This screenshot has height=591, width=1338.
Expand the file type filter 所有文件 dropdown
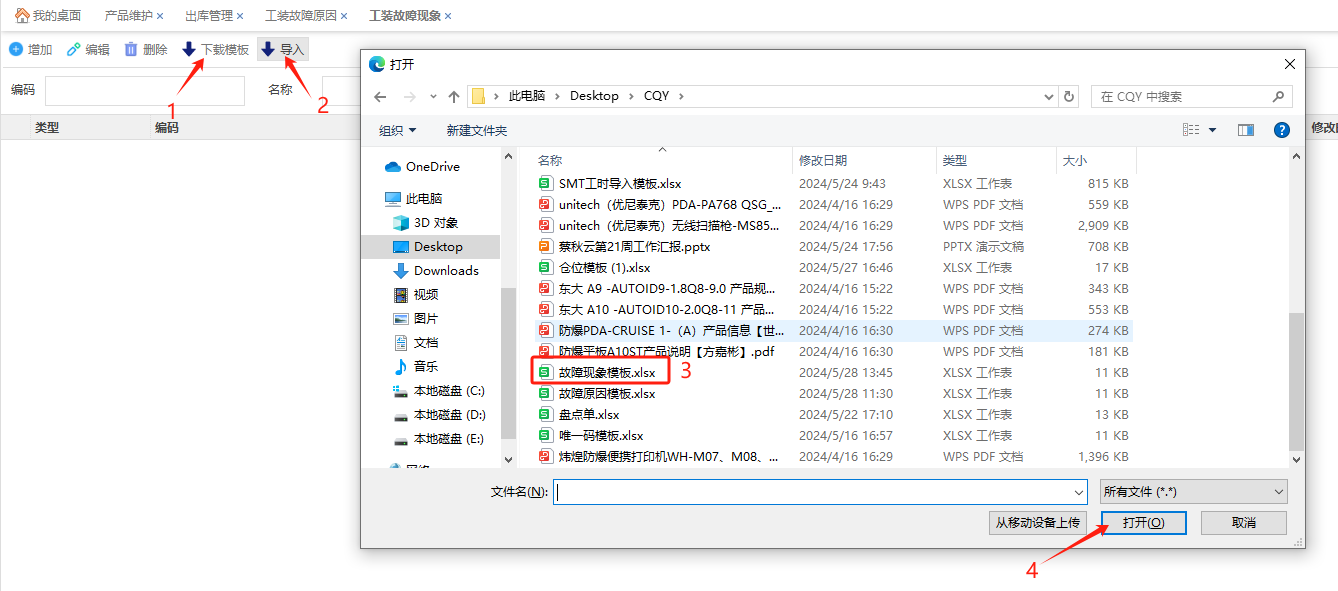pos(1192,492)
